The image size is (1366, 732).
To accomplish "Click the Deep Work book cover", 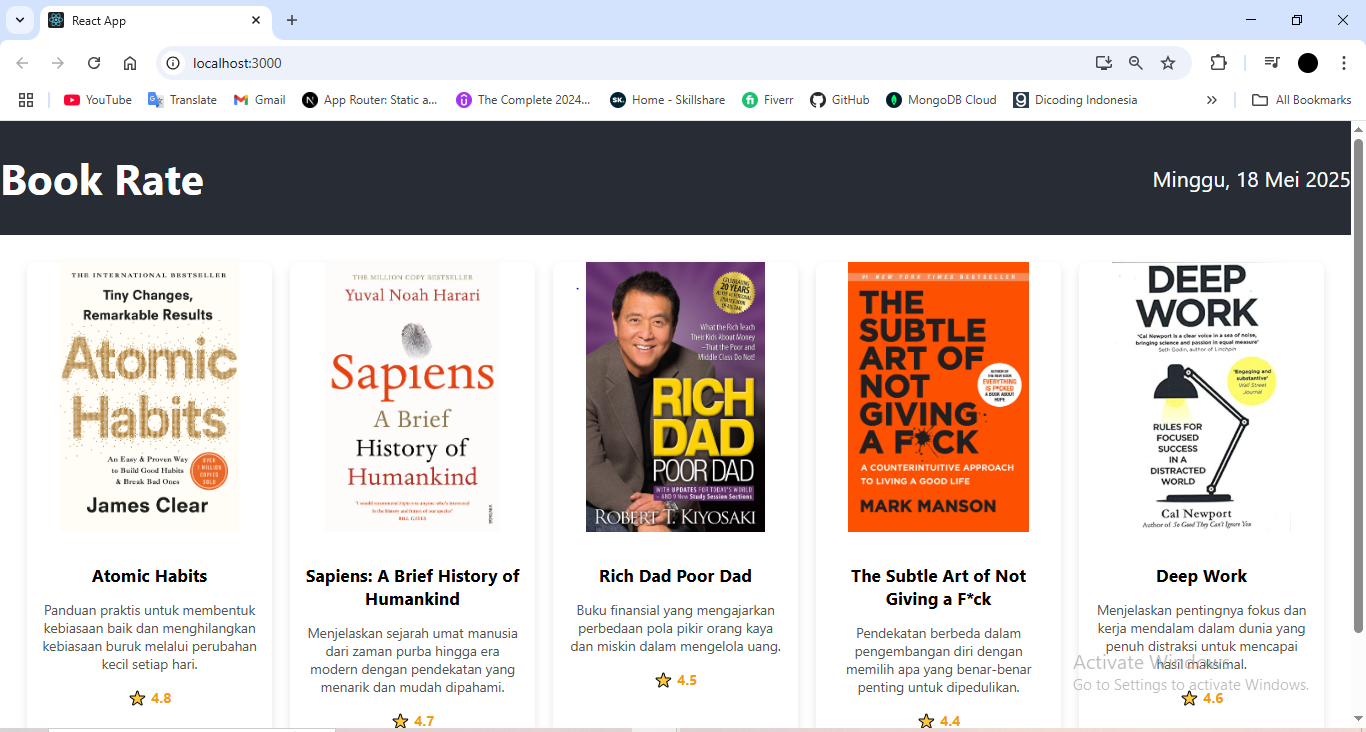I will (1201, 397).
